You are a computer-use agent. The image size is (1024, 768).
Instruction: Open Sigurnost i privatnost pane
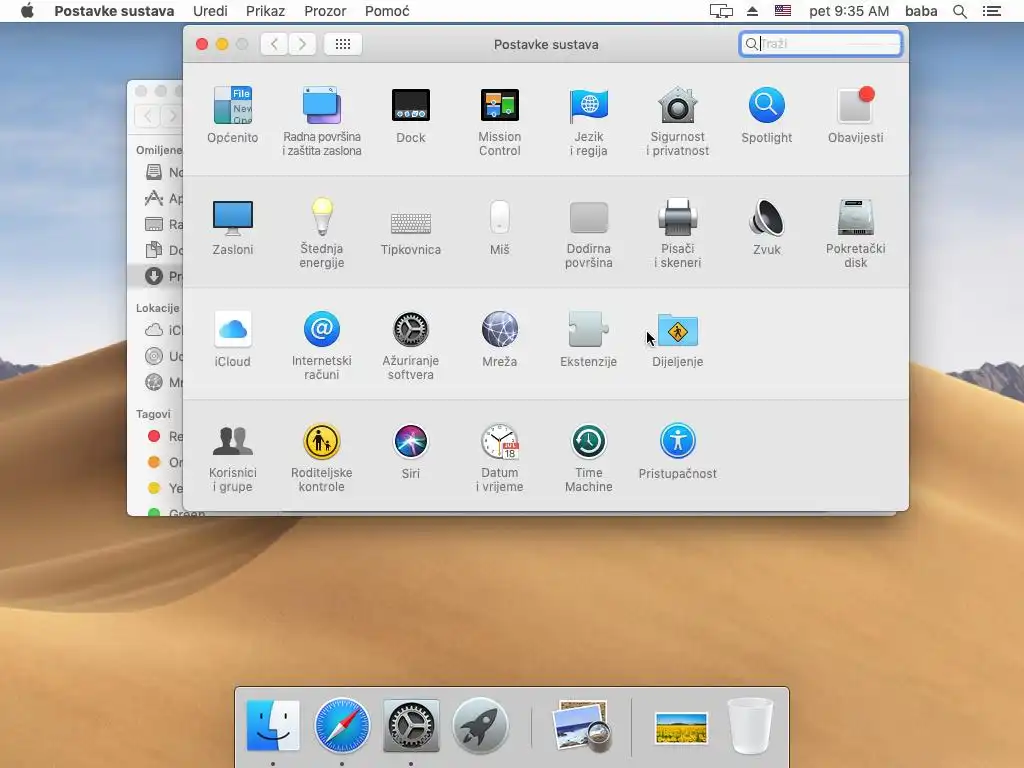(677, 121)
